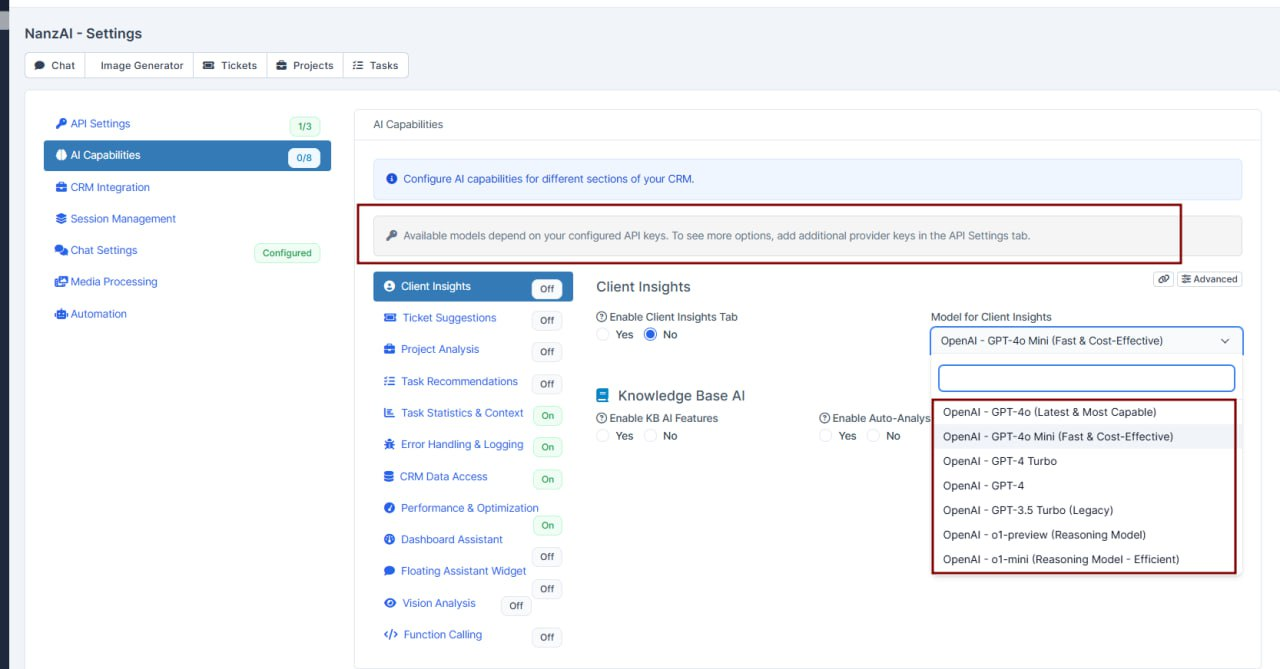Switch to the Image Generator tab
Screen dimensions: 1280x669
coord(141,66)
